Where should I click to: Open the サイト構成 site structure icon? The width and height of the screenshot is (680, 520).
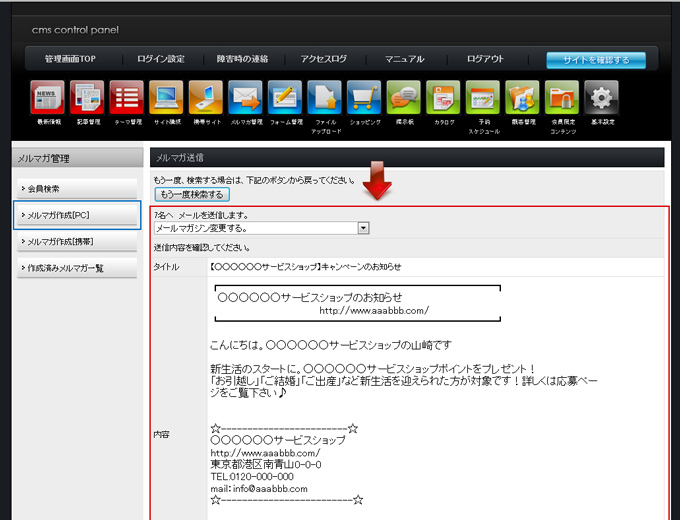point(166,98)
